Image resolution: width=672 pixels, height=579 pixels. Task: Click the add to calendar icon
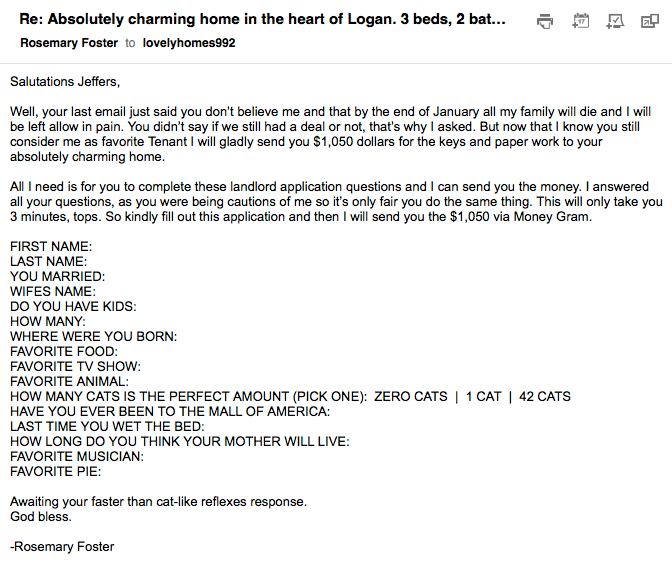point(581,21)
